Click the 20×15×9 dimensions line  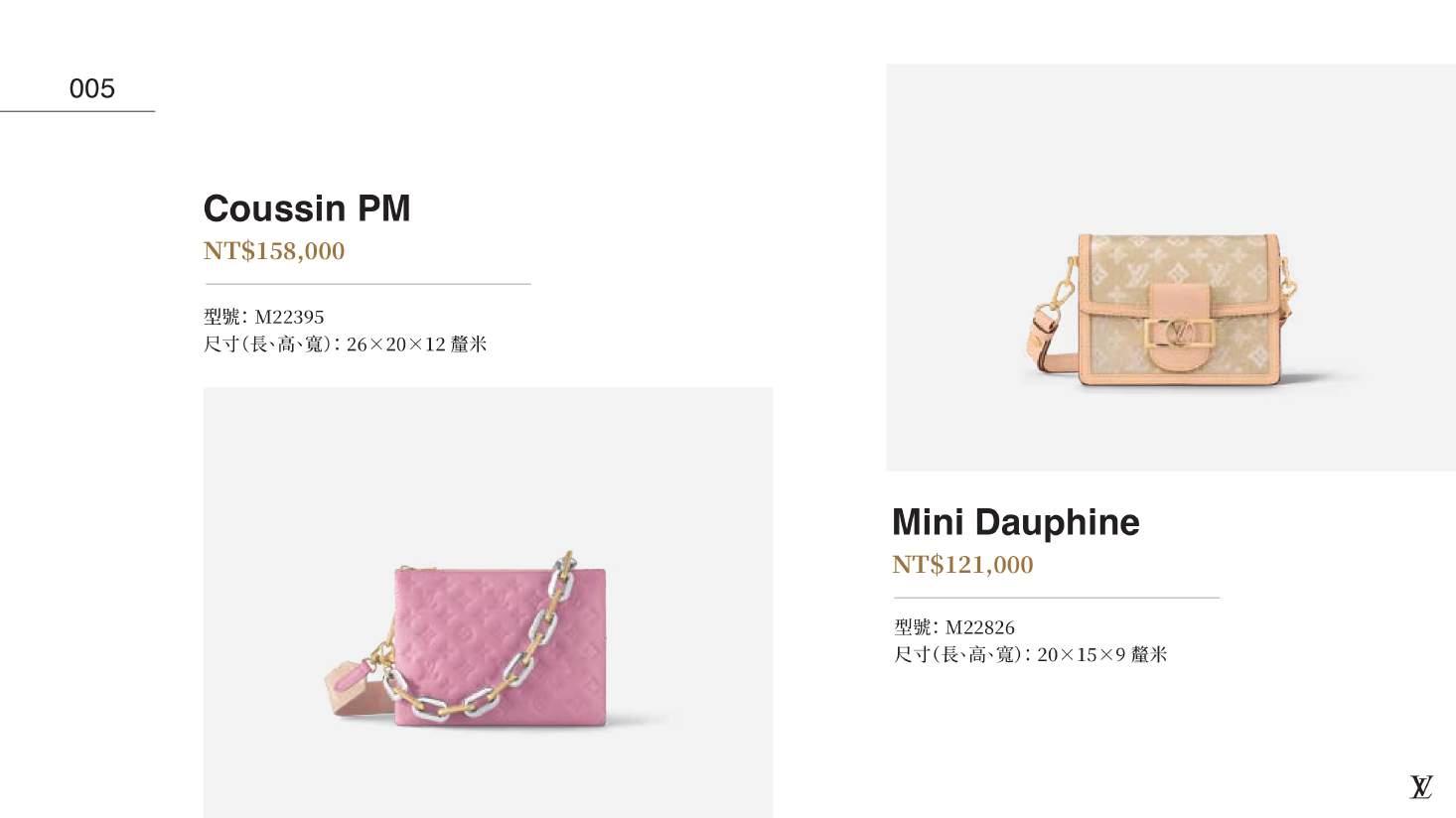pyautogui.click(x=1031, y=655)
